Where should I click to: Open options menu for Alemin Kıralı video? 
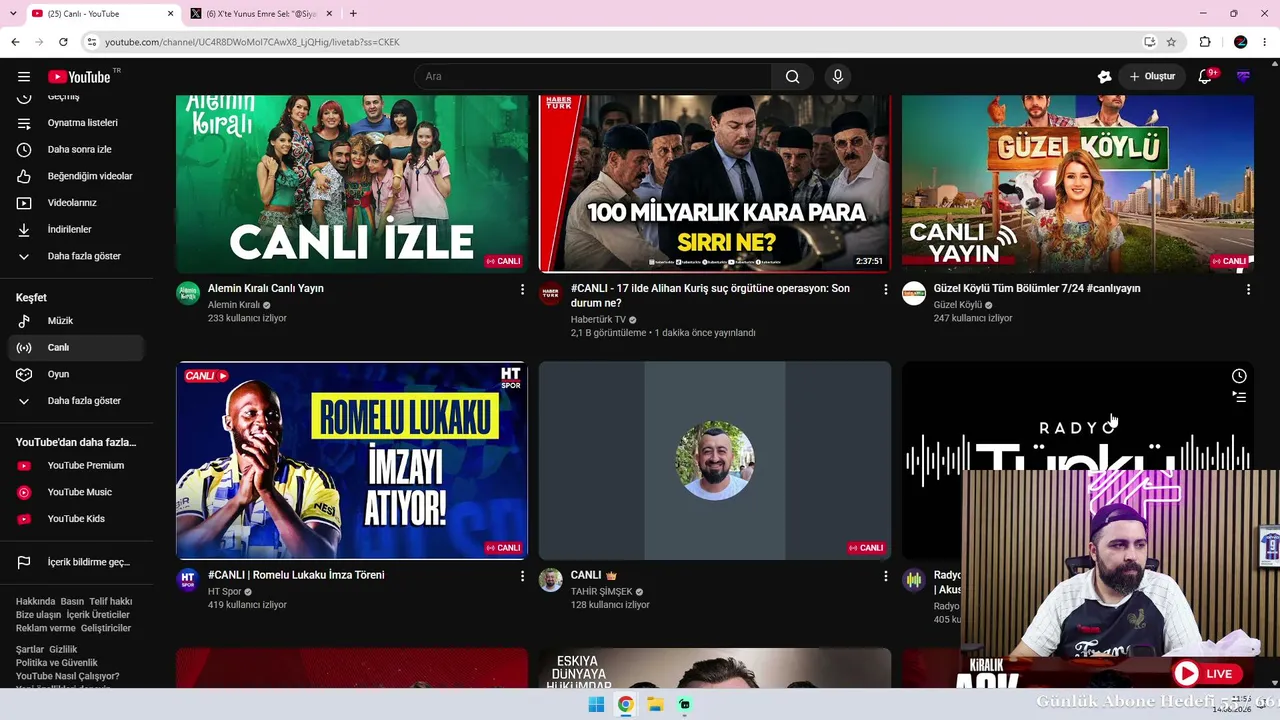tap(522, 289)
